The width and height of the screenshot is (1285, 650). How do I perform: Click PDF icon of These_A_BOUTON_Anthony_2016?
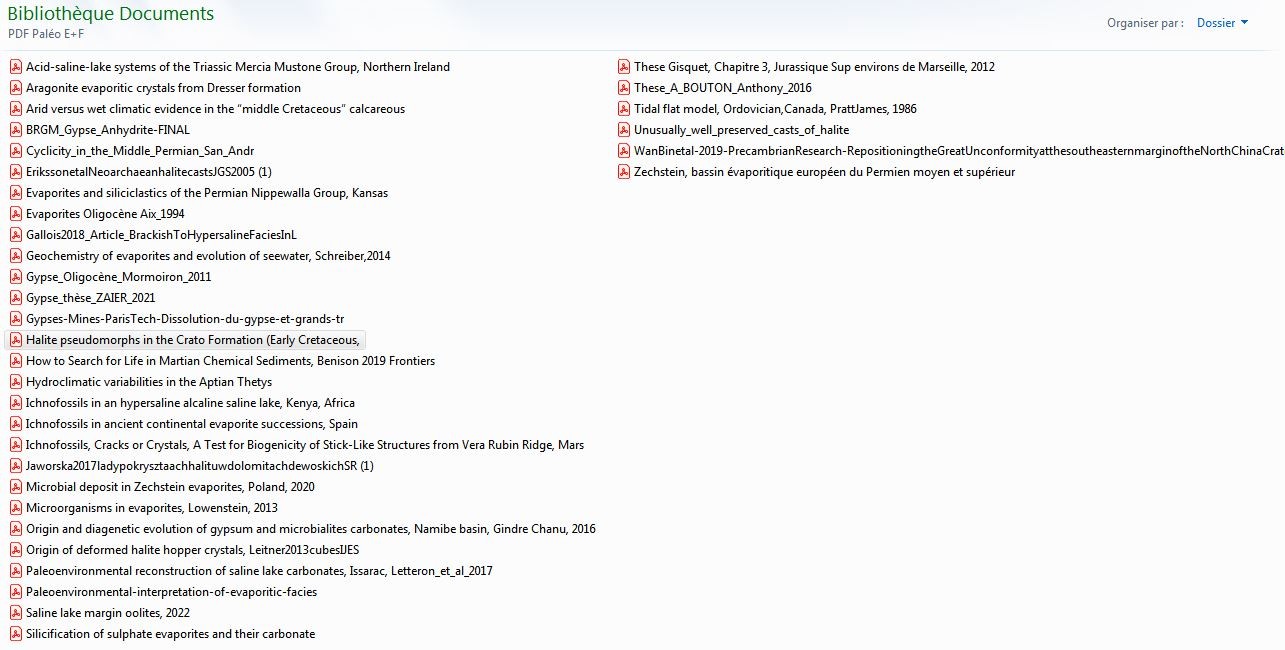(x=624, y=88)
